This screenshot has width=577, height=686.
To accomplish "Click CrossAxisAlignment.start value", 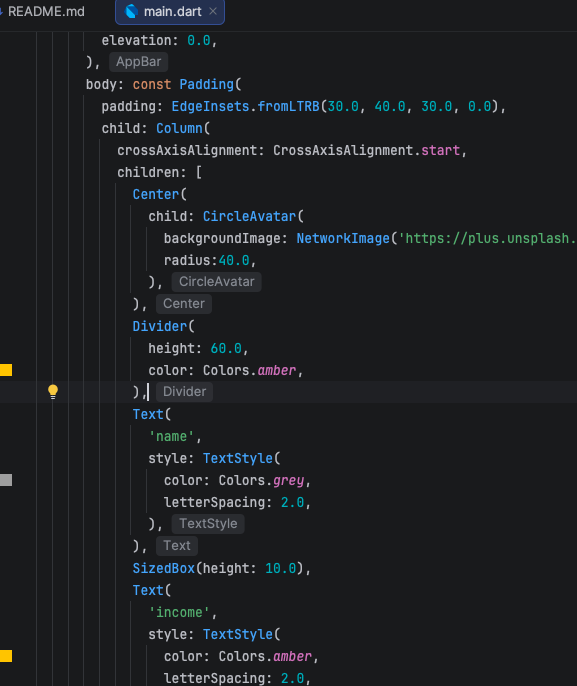I will click(x=367, y=150).
